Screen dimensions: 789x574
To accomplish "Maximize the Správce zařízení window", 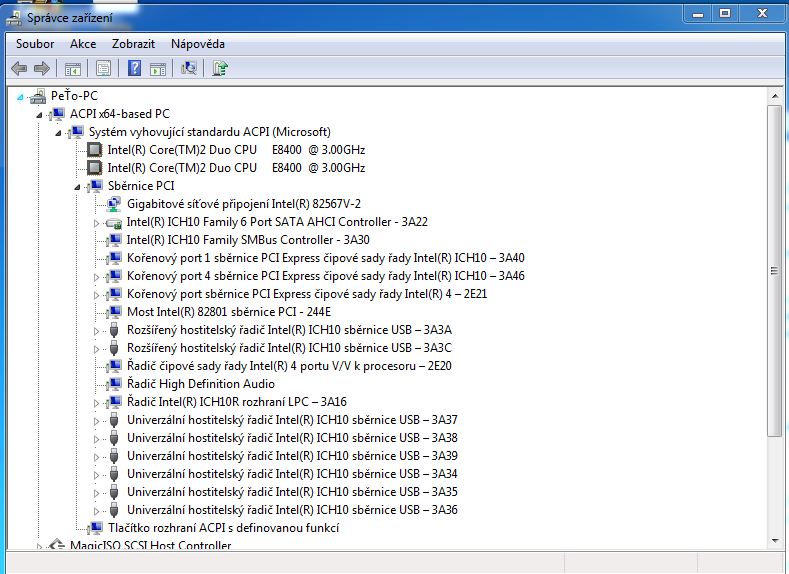I will point(725,14).
